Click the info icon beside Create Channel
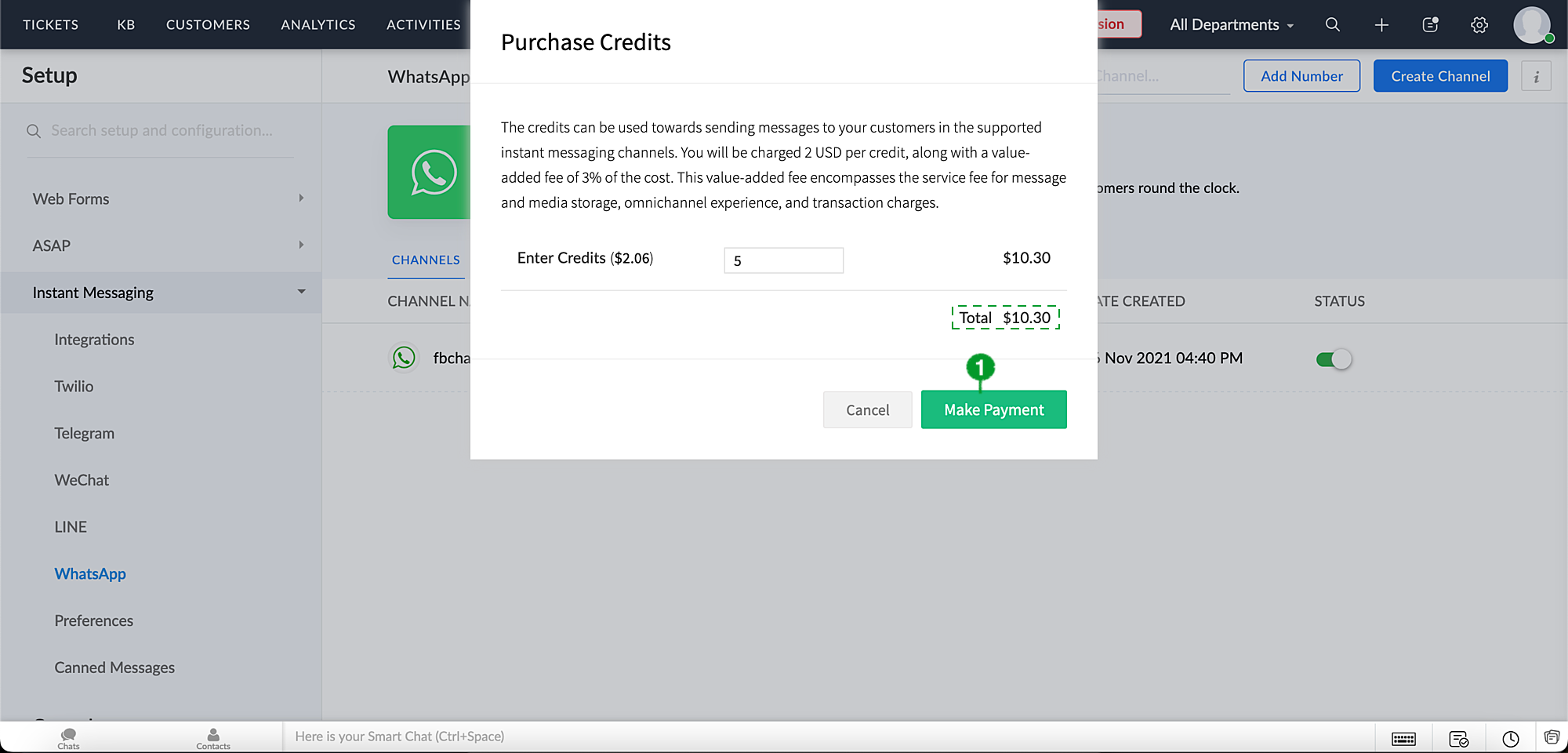The height and width of the screenshot is (753, 1568). coord(1536,76)
